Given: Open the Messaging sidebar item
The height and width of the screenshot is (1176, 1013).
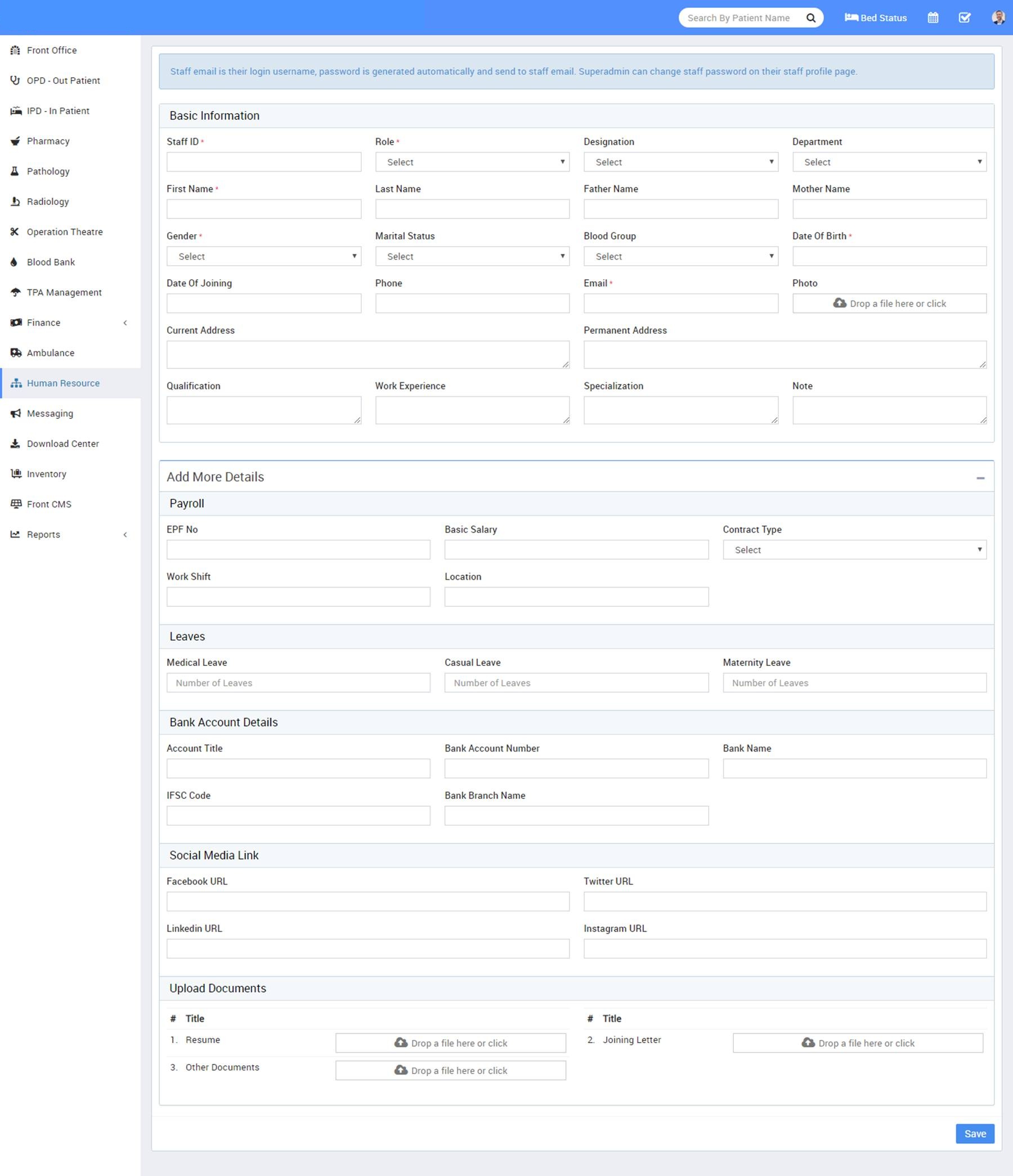Looking at the screenshot, I should point(50,414).
